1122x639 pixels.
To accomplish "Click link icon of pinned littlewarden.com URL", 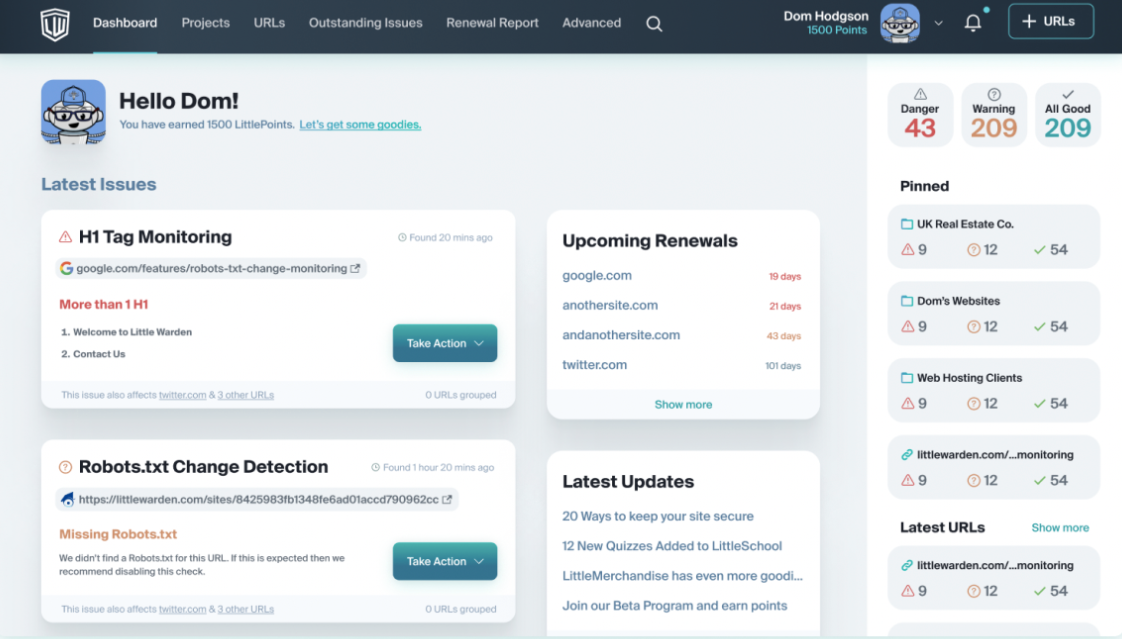I will [x=907, y=454].
